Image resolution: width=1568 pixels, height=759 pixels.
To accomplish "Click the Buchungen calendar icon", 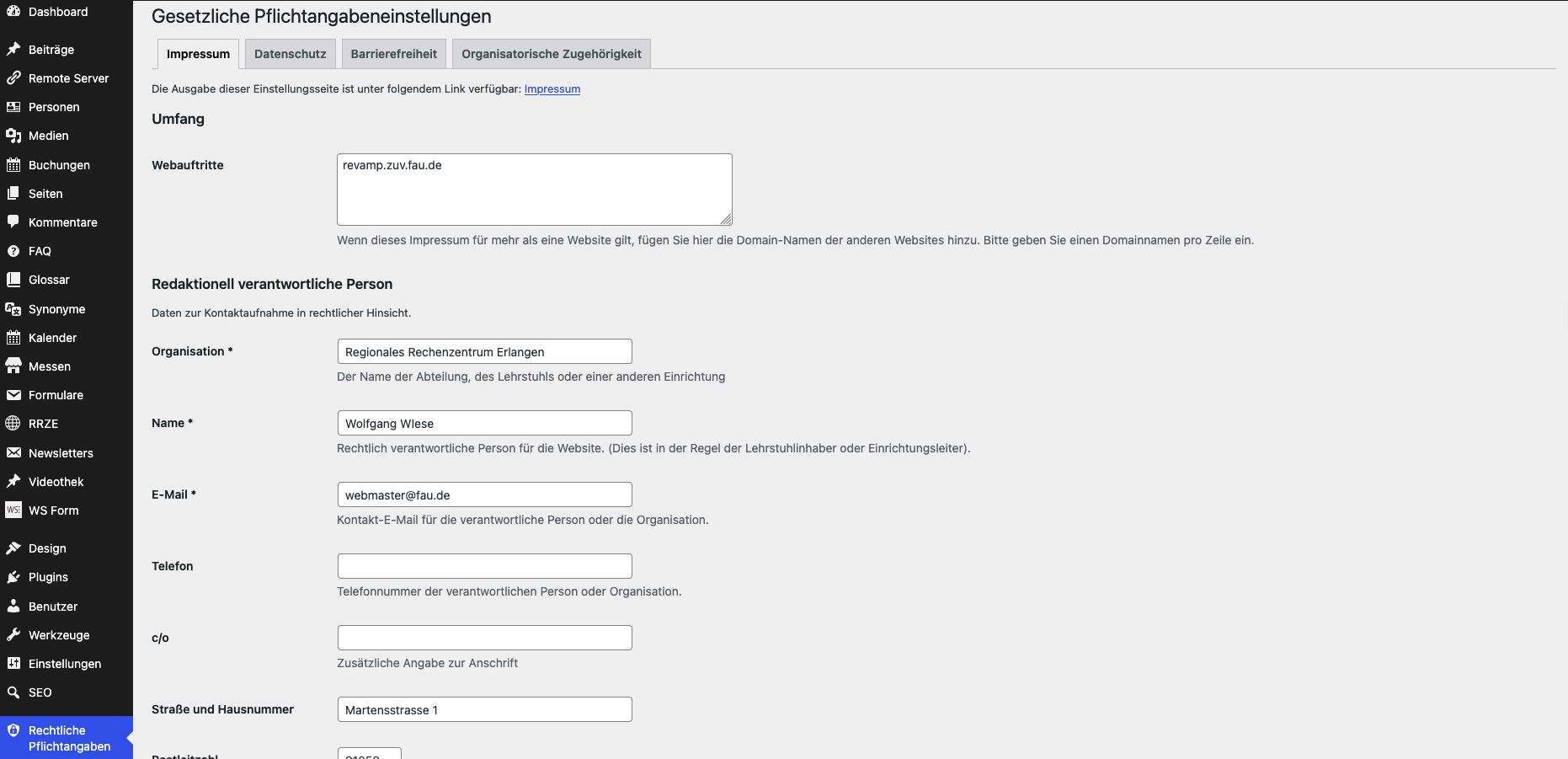I will 13,165.
